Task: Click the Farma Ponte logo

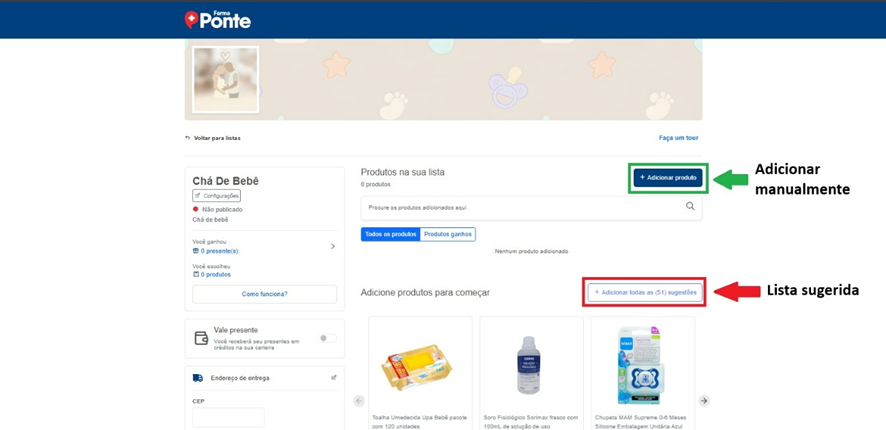Action: (x=218, y=19)
